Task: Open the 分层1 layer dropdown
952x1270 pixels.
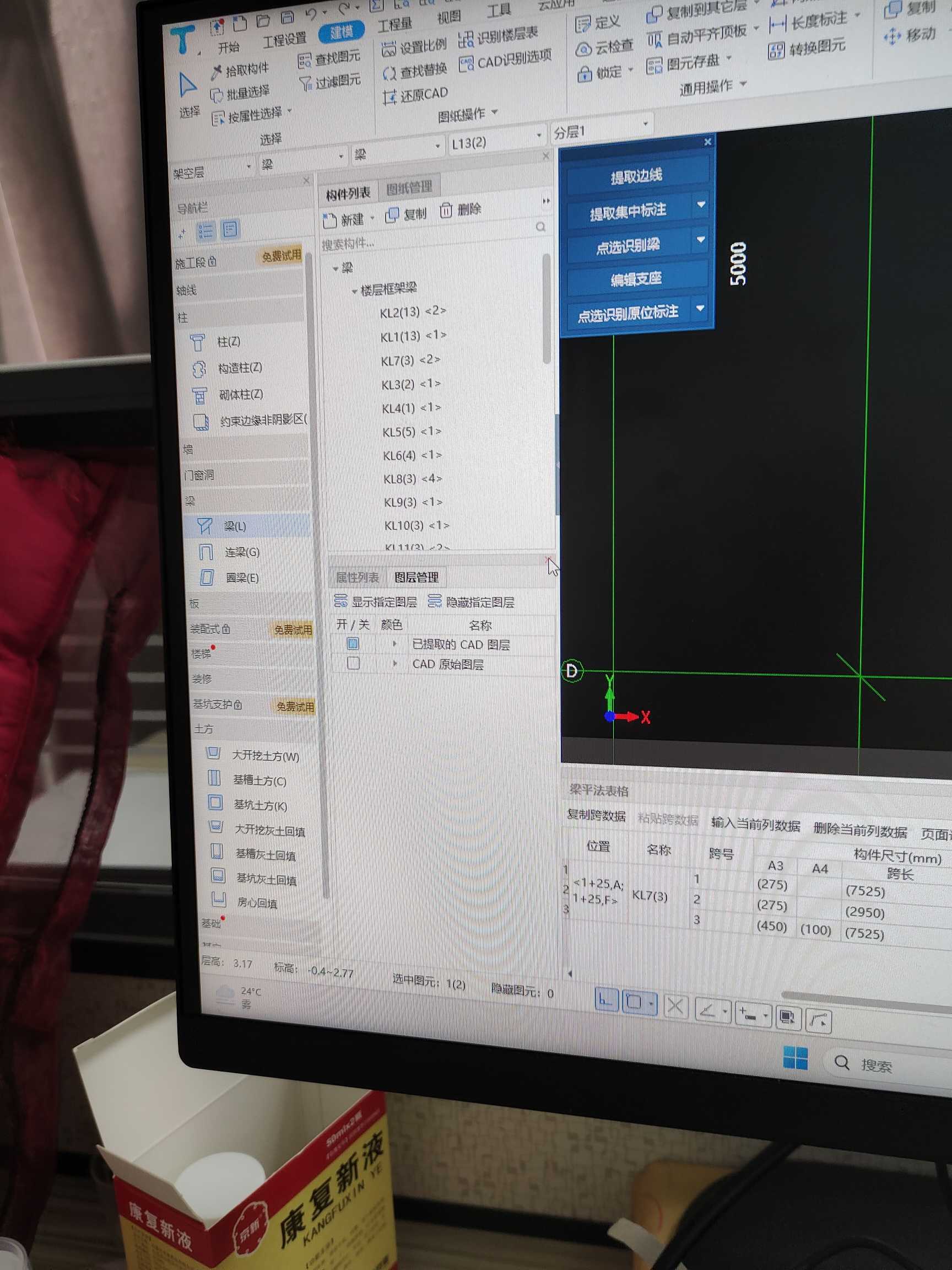Action: click(x=602, y=130)
